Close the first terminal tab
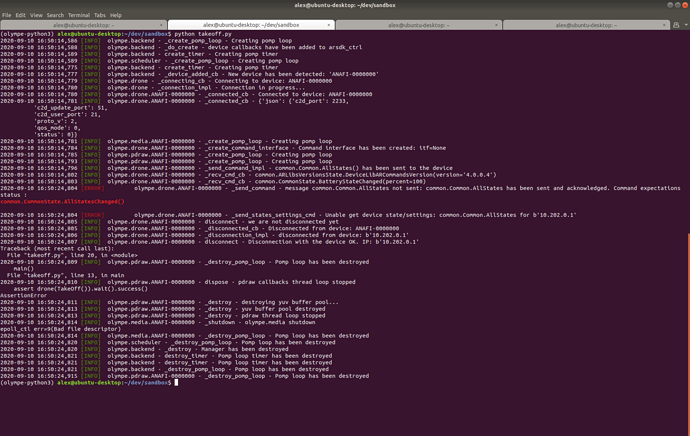 click(161, 25)
